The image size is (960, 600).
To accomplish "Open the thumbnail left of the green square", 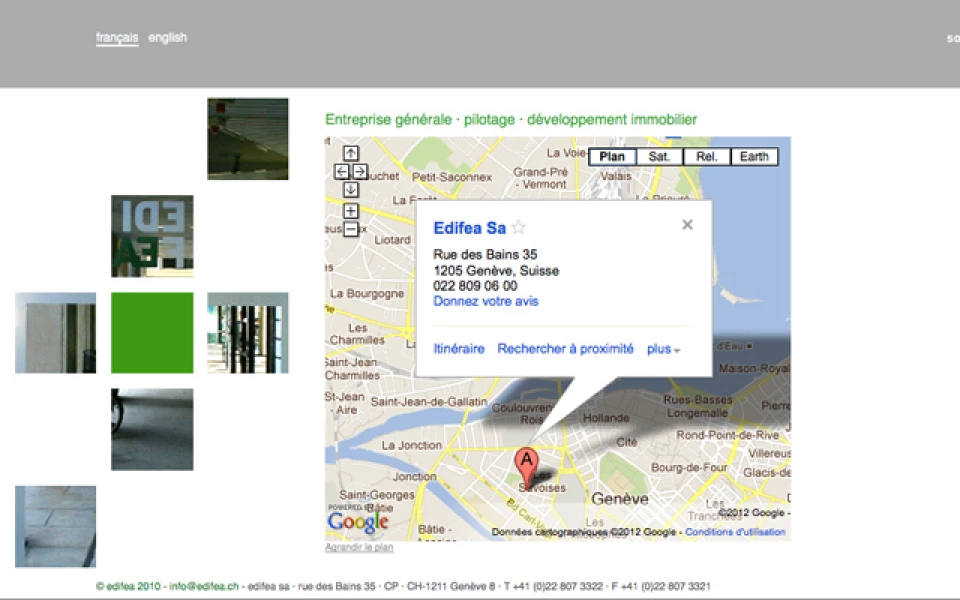I will pos(56,332).
